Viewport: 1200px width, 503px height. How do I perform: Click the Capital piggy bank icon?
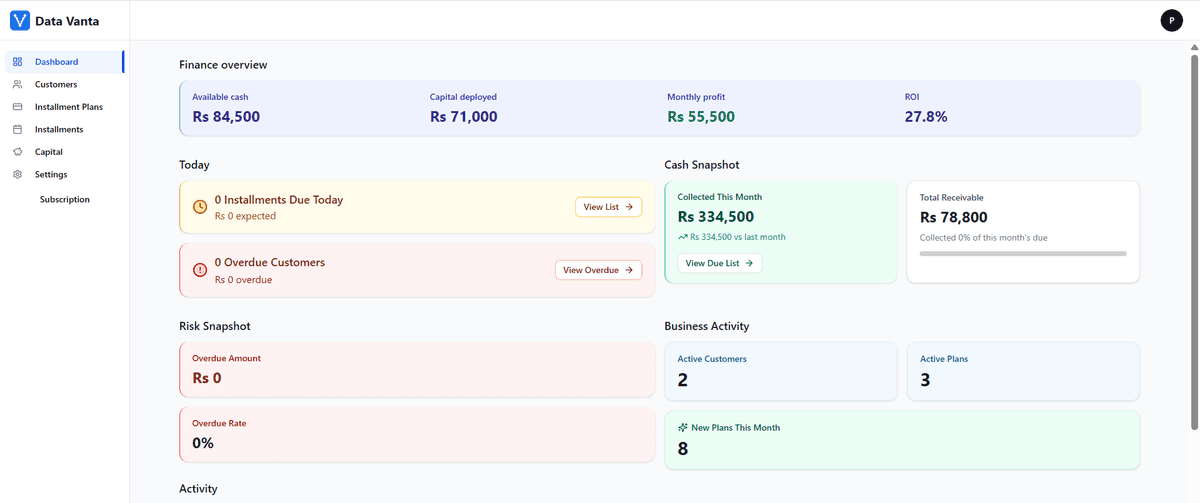[x=17, y=152]
